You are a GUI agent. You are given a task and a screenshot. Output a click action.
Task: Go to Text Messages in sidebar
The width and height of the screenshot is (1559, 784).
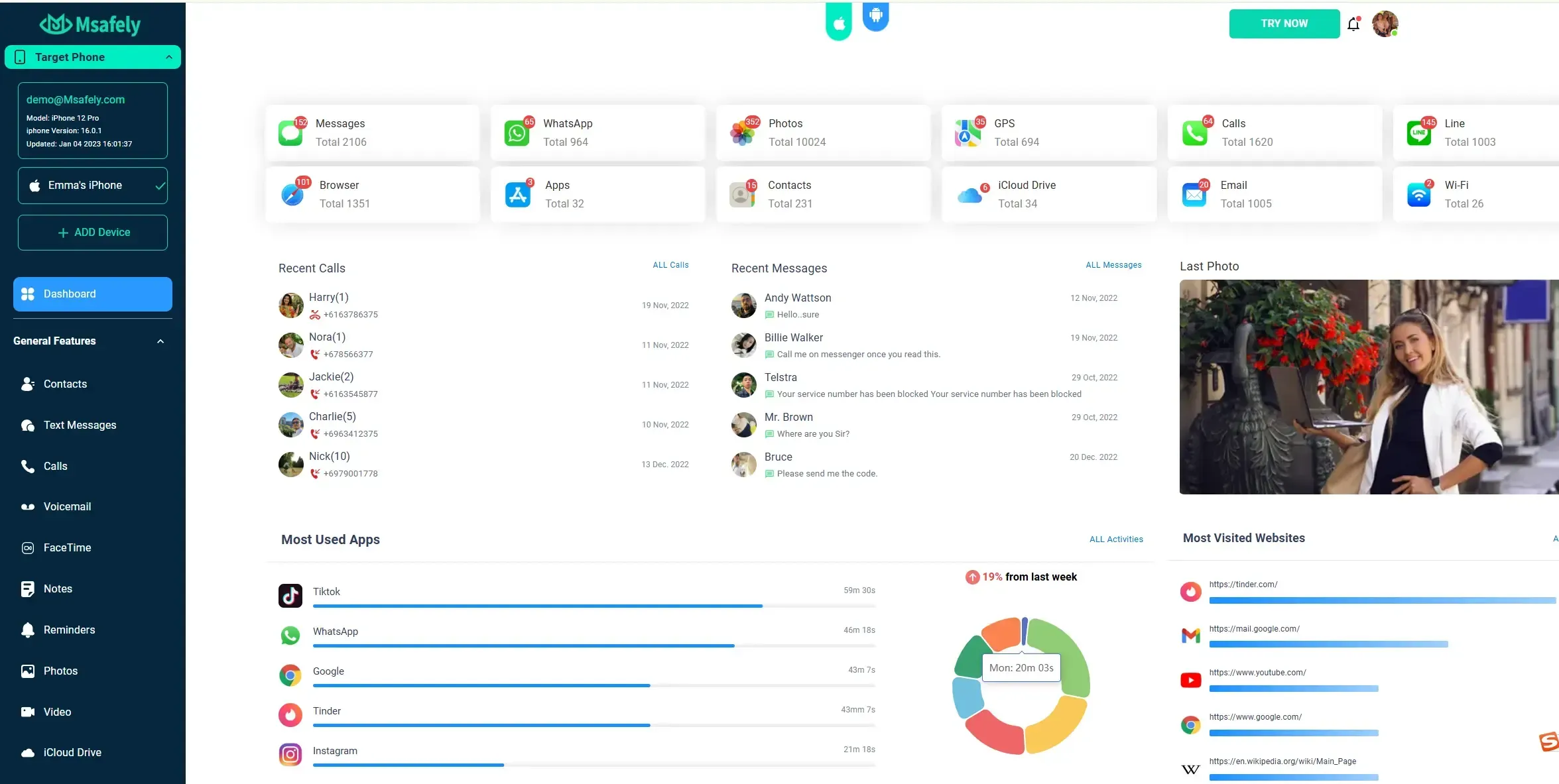[80, 425]
